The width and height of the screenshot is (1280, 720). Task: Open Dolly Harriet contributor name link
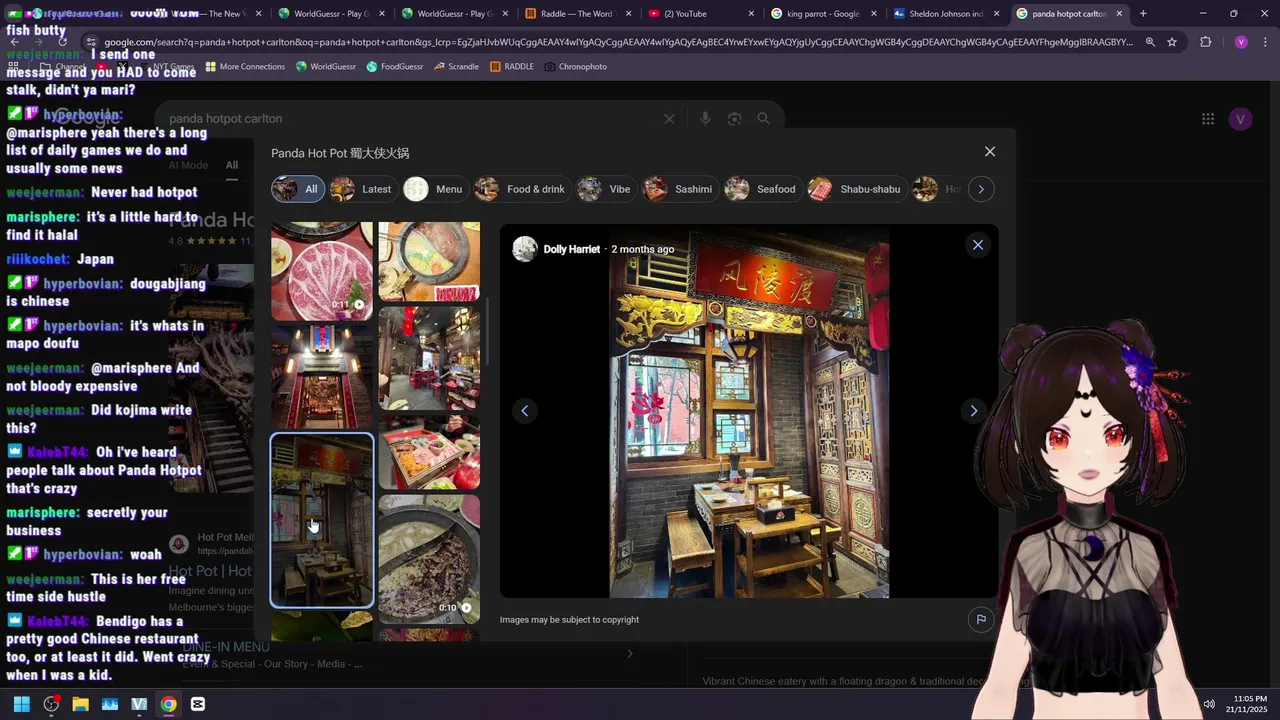[571, 249]
